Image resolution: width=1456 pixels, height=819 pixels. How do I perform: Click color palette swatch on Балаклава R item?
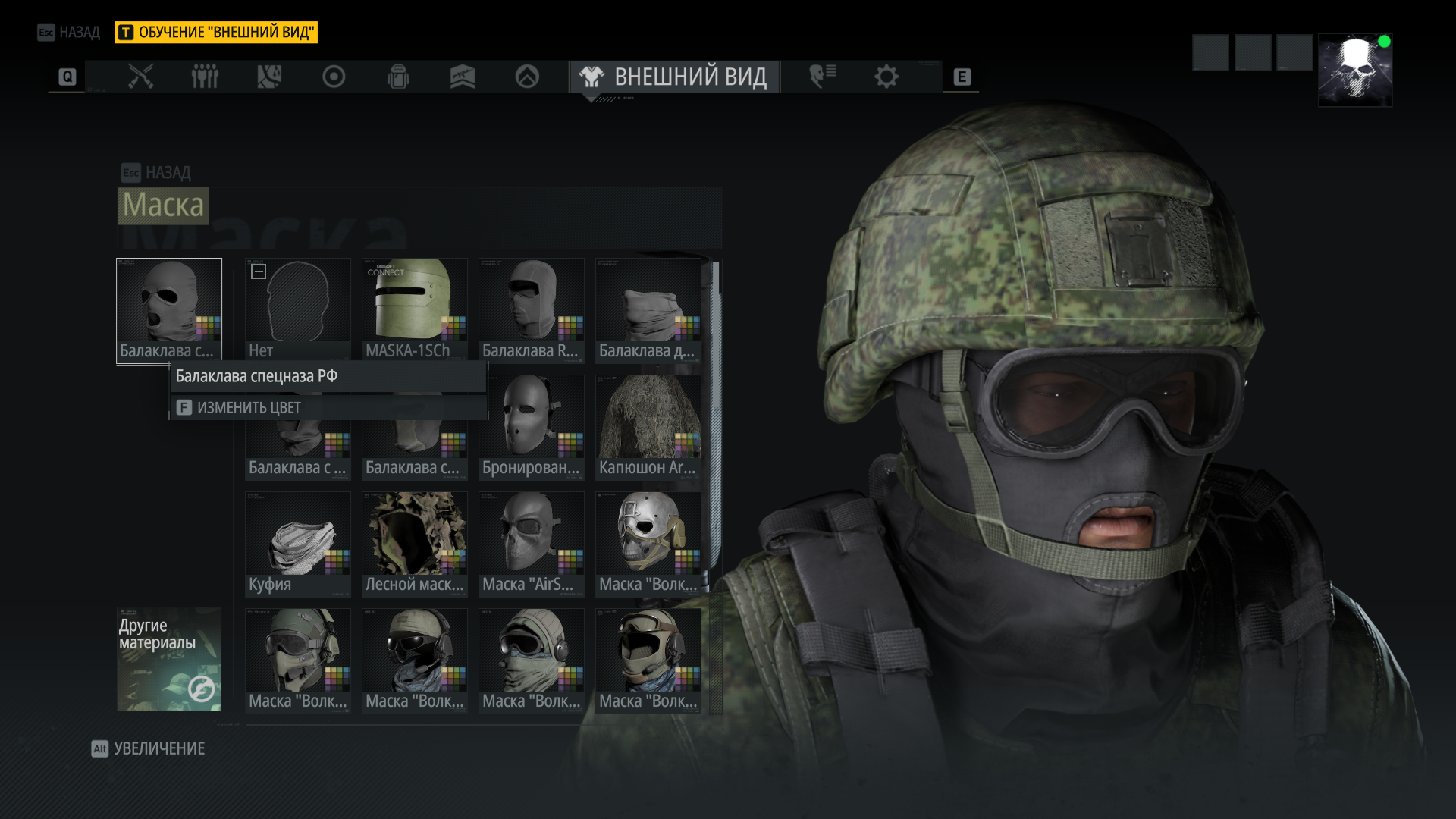pos(570,327)
